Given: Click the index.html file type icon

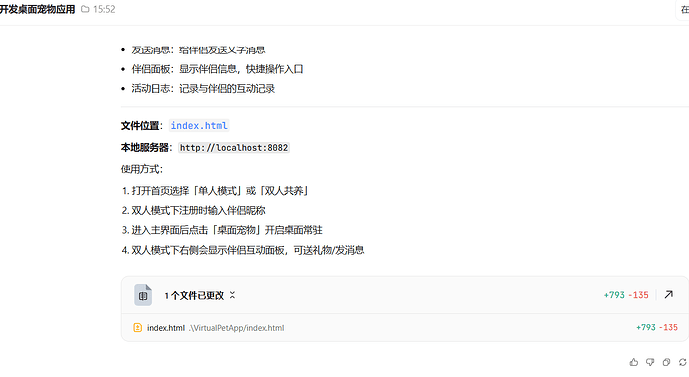Looking at the screenshot, I should point(138,327).
